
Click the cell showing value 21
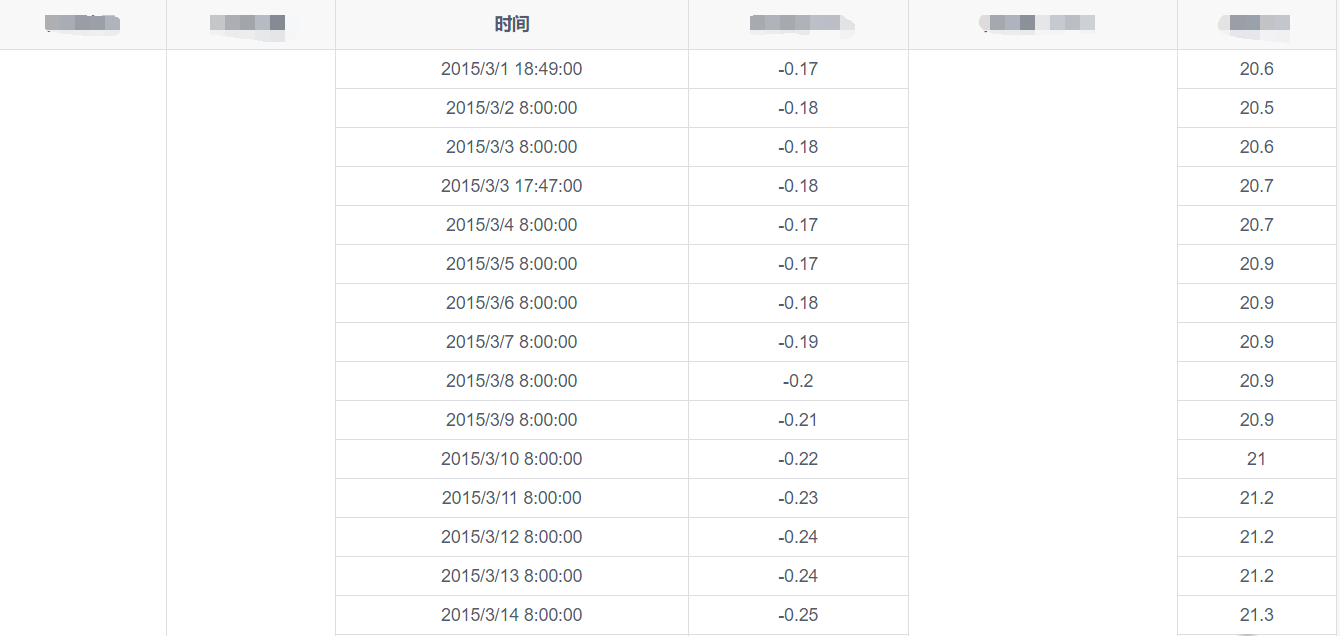coord(1256,459)
